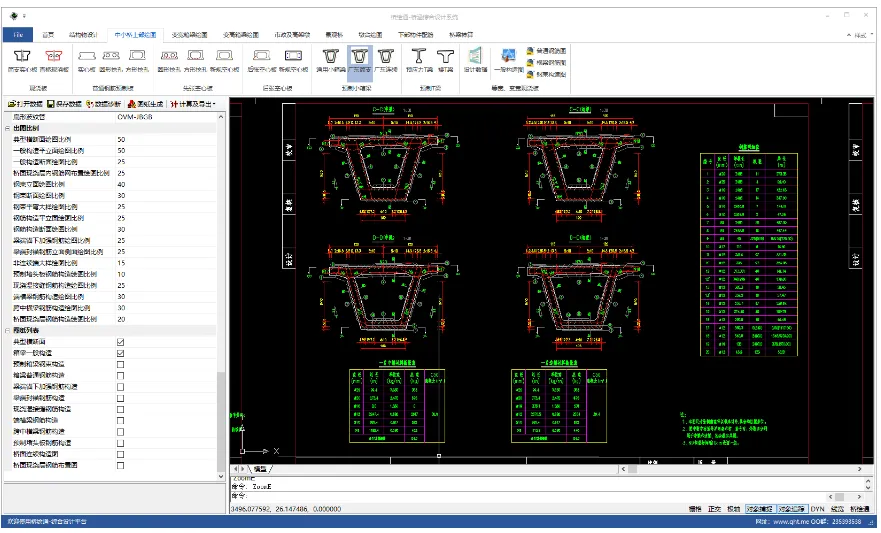Image resolution: width=881 pixels, height=533 pixels.
Task: Collapse the 出图比例 property section
Action: 6,128
